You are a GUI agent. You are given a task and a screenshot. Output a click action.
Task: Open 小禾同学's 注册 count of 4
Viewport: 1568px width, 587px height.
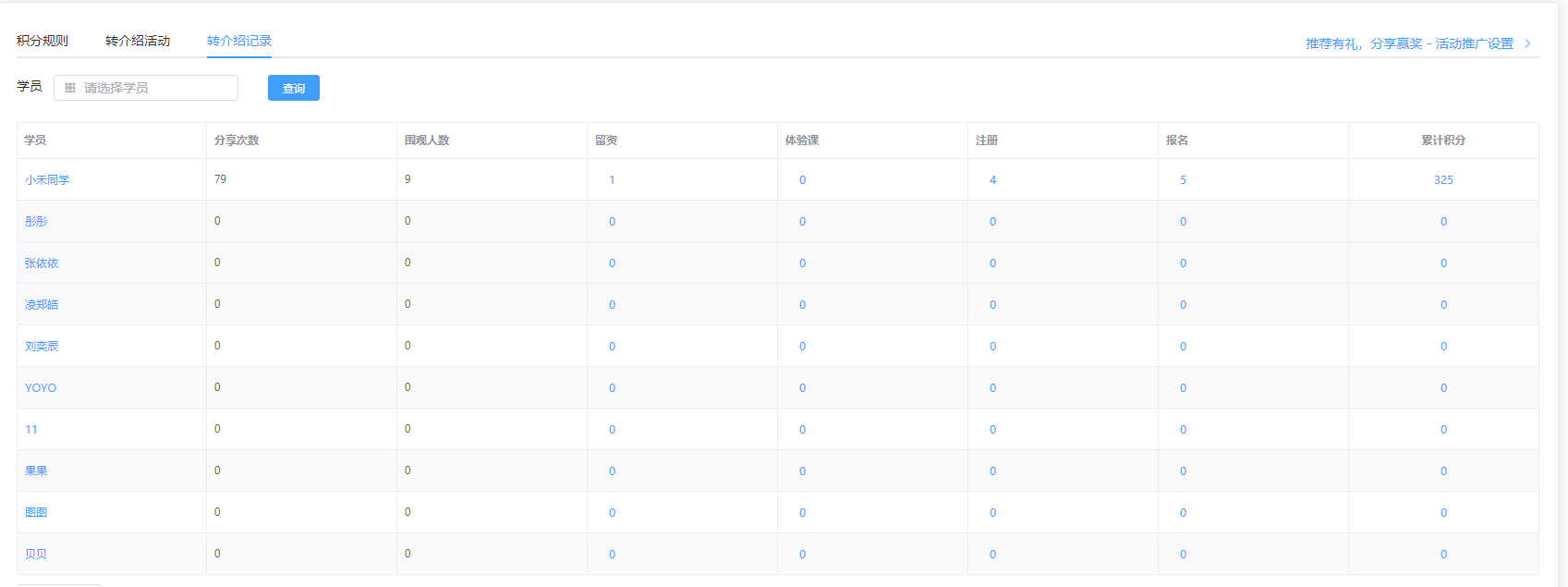pos(992,180)
